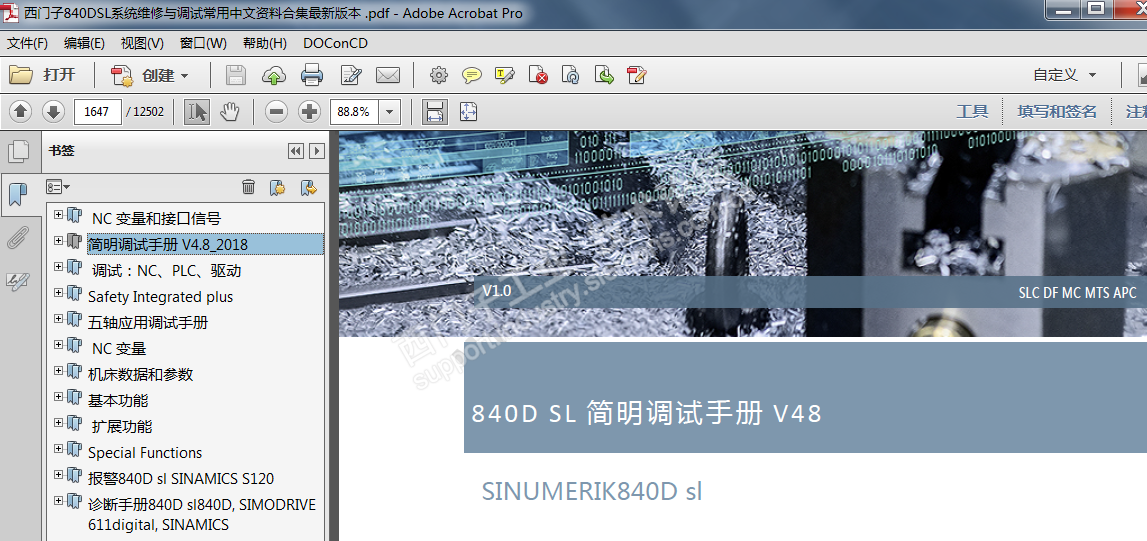The height and width of the screenshot is (541, 1147).
Task: Activate the Select text cursor tool
Action: pyautogui.click(x=198, y=112)
